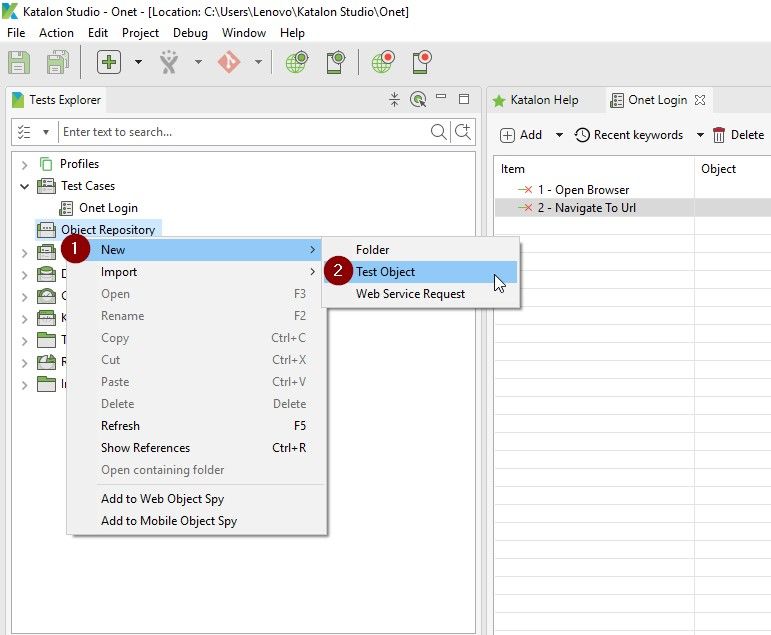
Task: Click the green plus New item icon
Action: coord(109,62)
